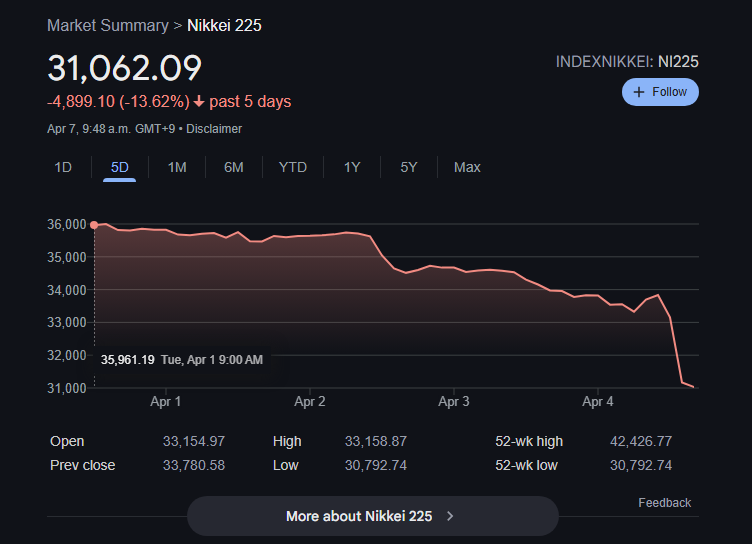Click the chart line's final low point
The width and height of the screenshot is (752, 544).
(x=693, y=387)
